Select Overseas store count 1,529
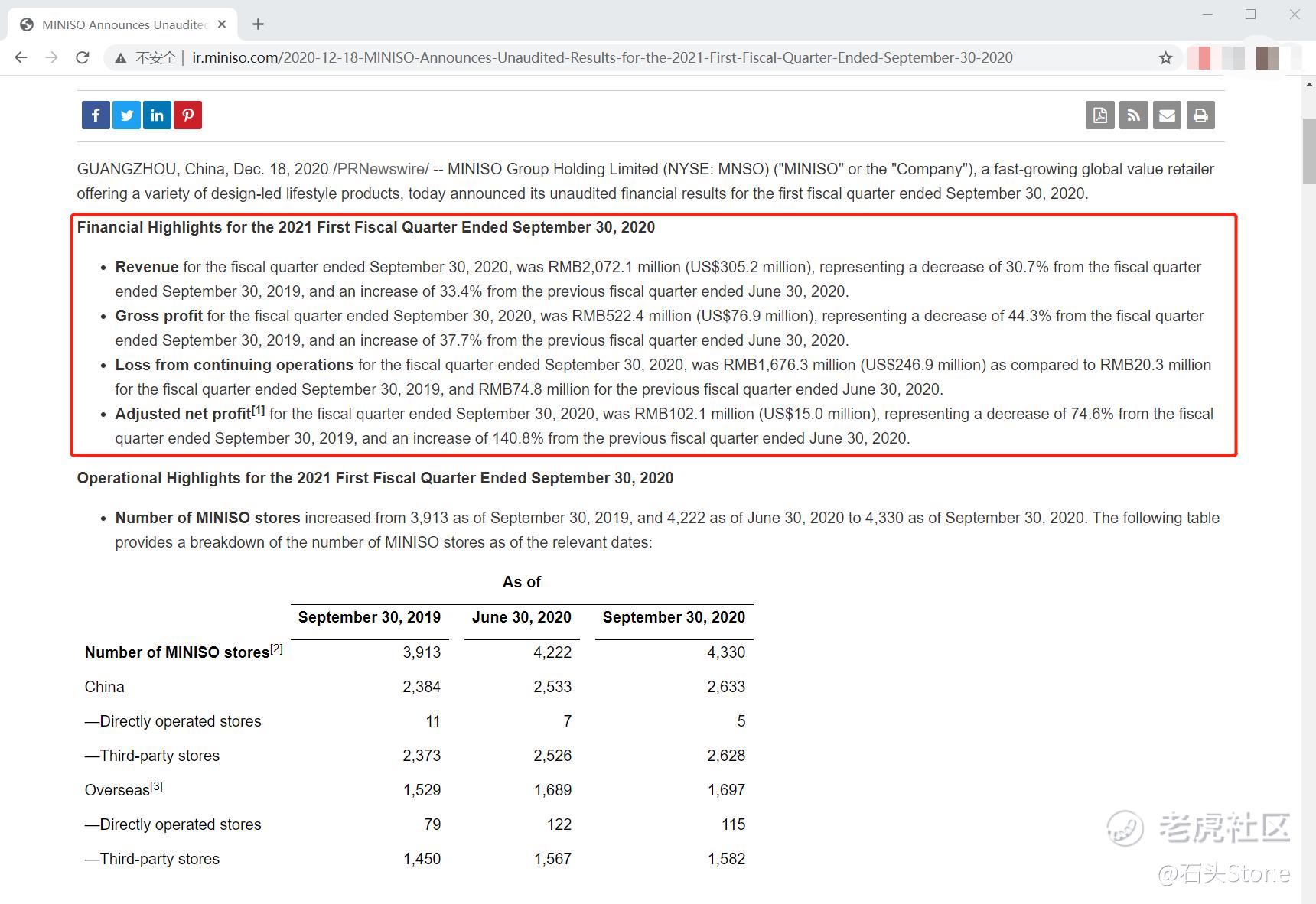Viewport: 1316px width, 904px height. 422,790
